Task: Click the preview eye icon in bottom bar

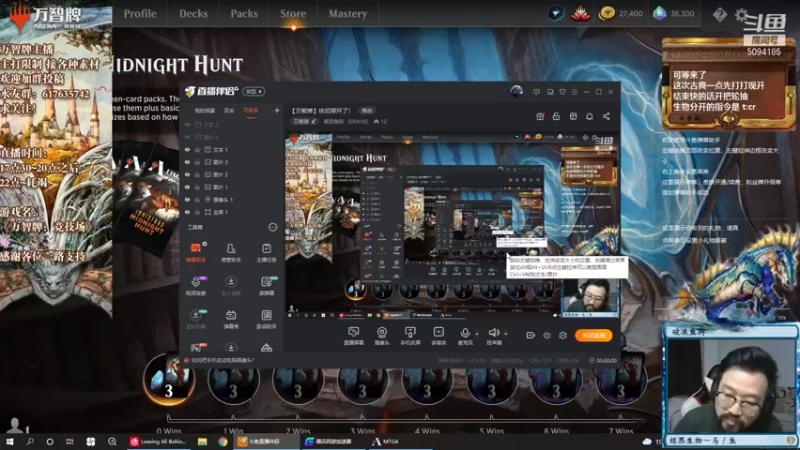Action: pos(546,335)
